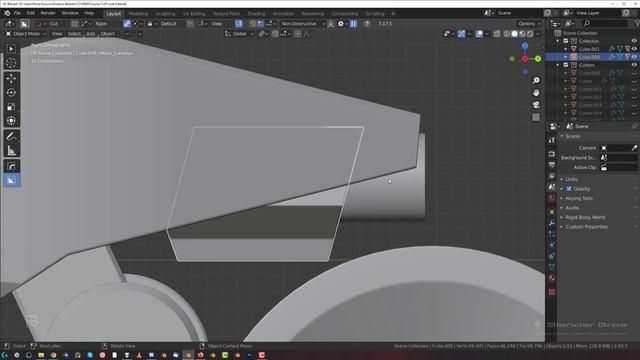Switch to the Modeling workspace tab
This screenshot has width=640, height=360.
[138, 13]
